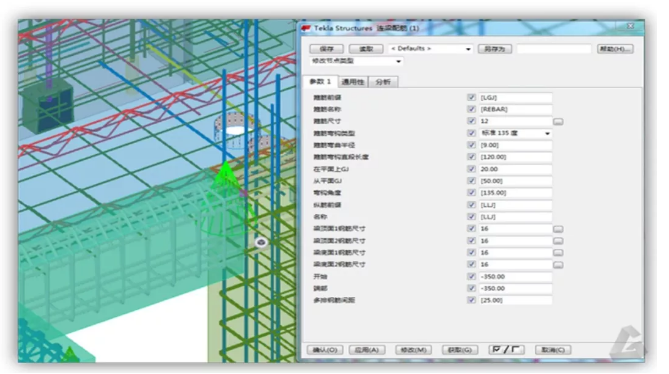This screenshot has width=669, height=374.
Task: Click the 16 field for 梁顶面1钢筋尺寸
Action: tap(515, 229)
